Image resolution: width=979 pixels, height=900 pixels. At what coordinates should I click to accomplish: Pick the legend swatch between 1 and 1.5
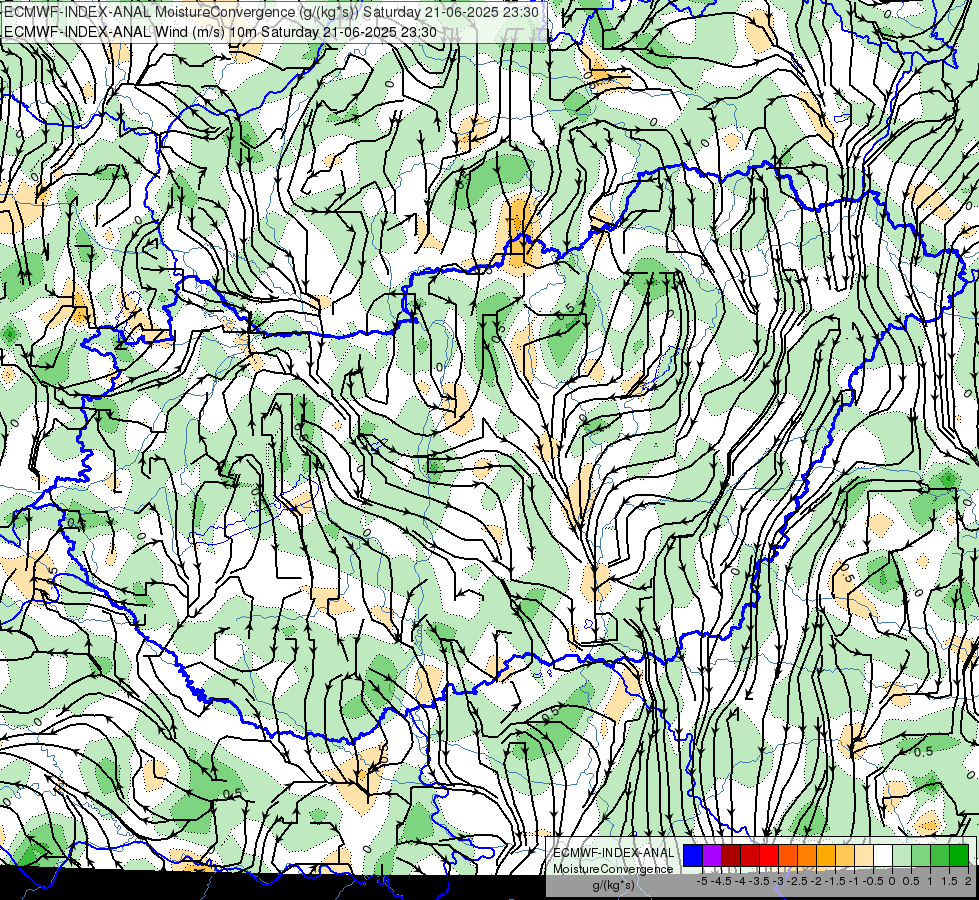[941, 855]
